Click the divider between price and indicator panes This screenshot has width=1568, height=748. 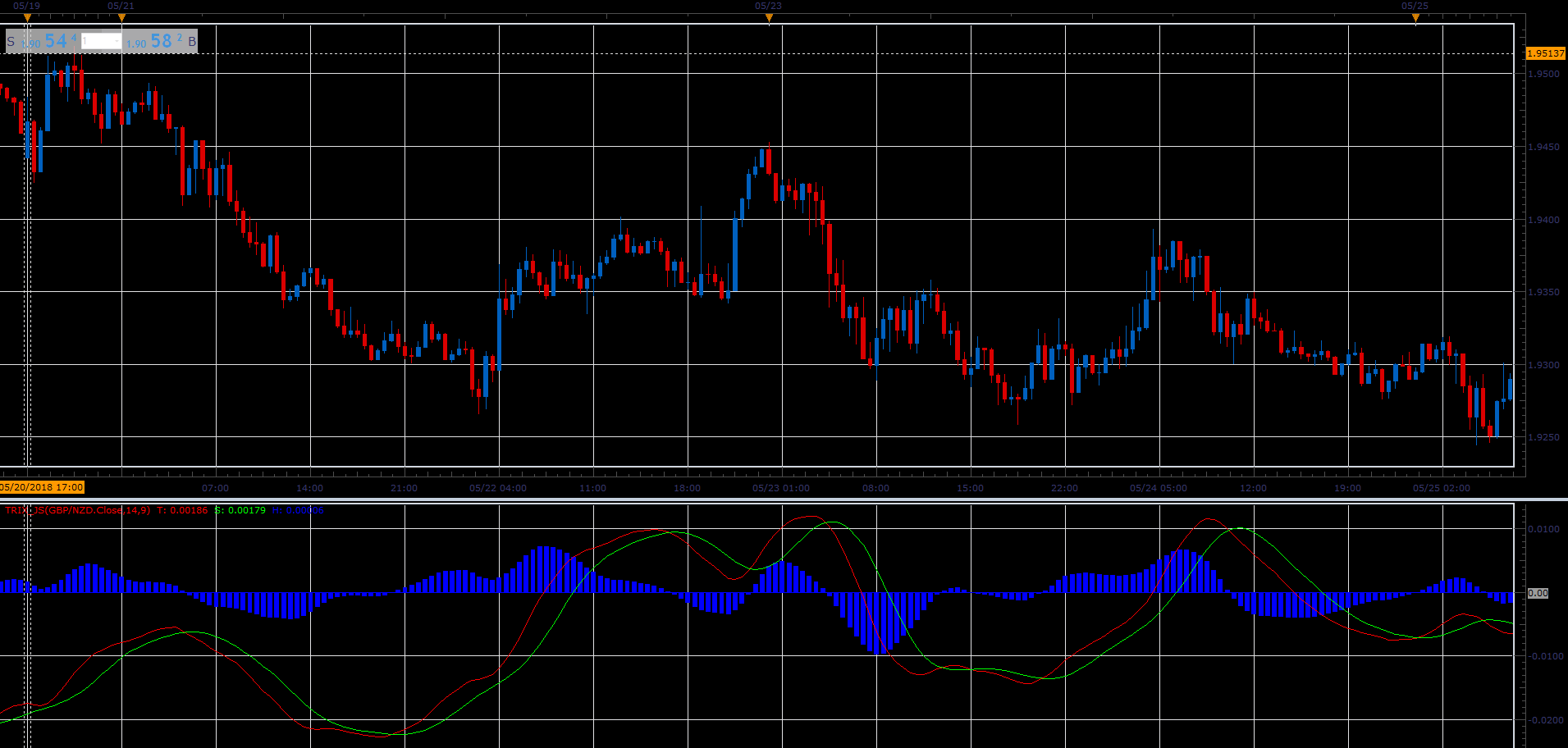784,499
